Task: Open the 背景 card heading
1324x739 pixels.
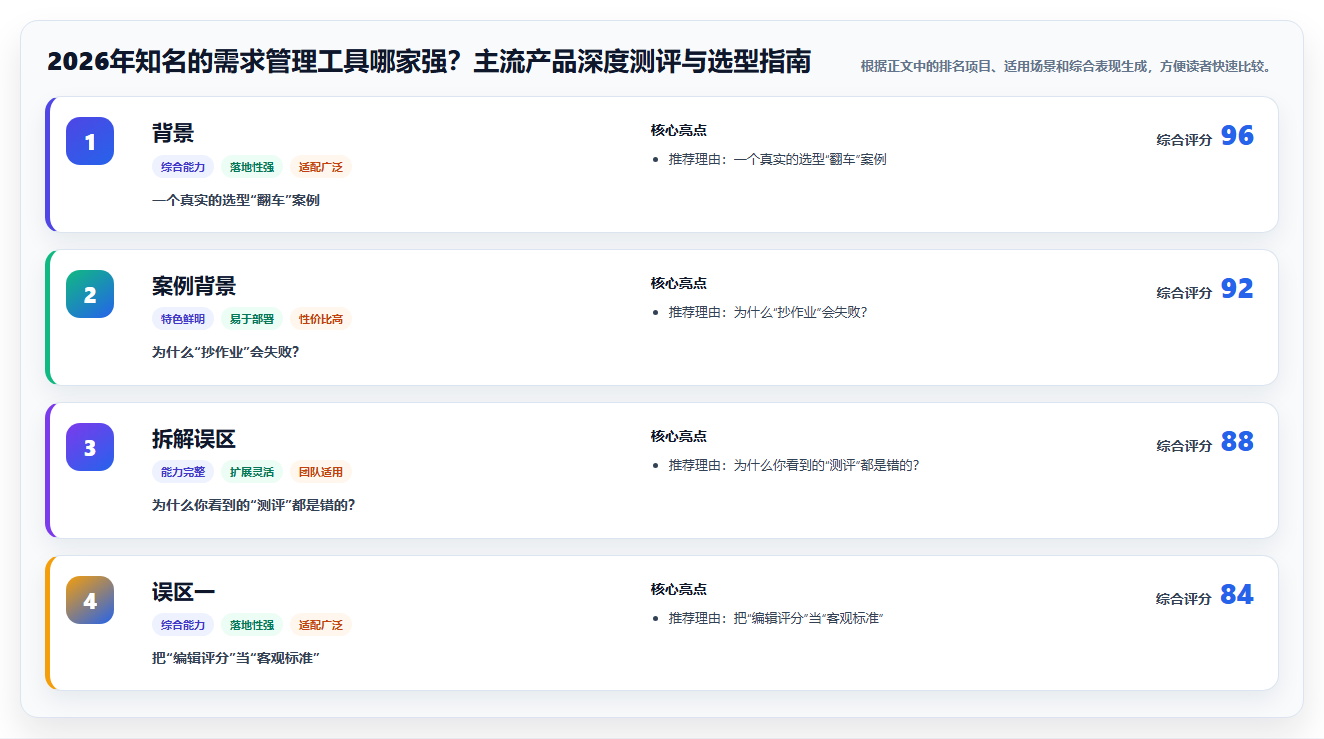Action: [173, 133]
